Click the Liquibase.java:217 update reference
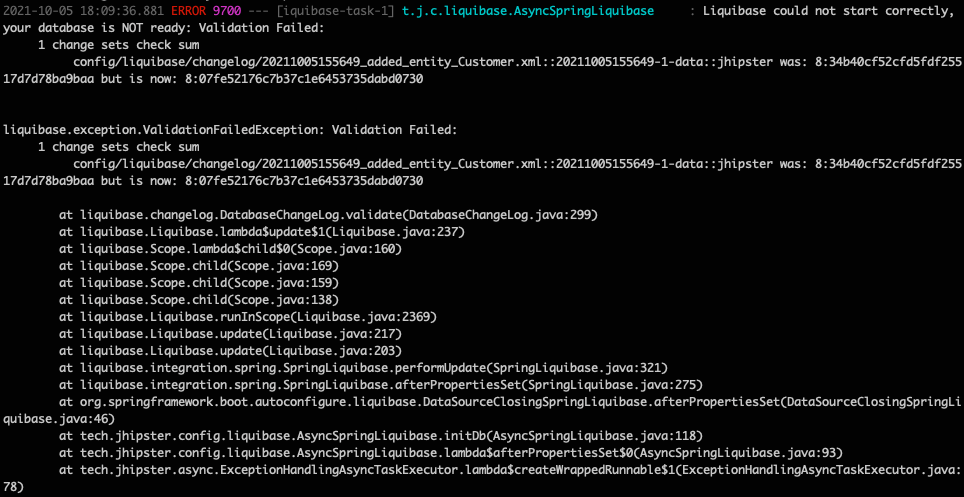Viewport: 964px width, 497px height. pos(349,334)
